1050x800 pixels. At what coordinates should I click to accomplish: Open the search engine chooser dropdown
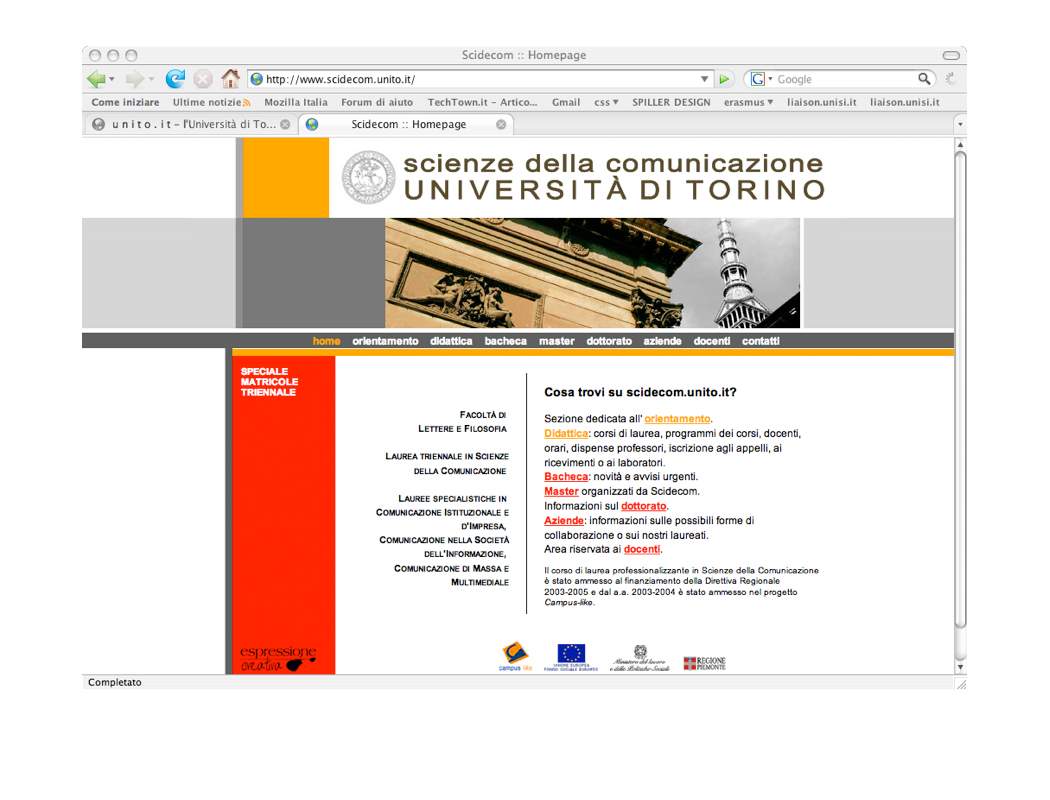click(x=770, y=79)
